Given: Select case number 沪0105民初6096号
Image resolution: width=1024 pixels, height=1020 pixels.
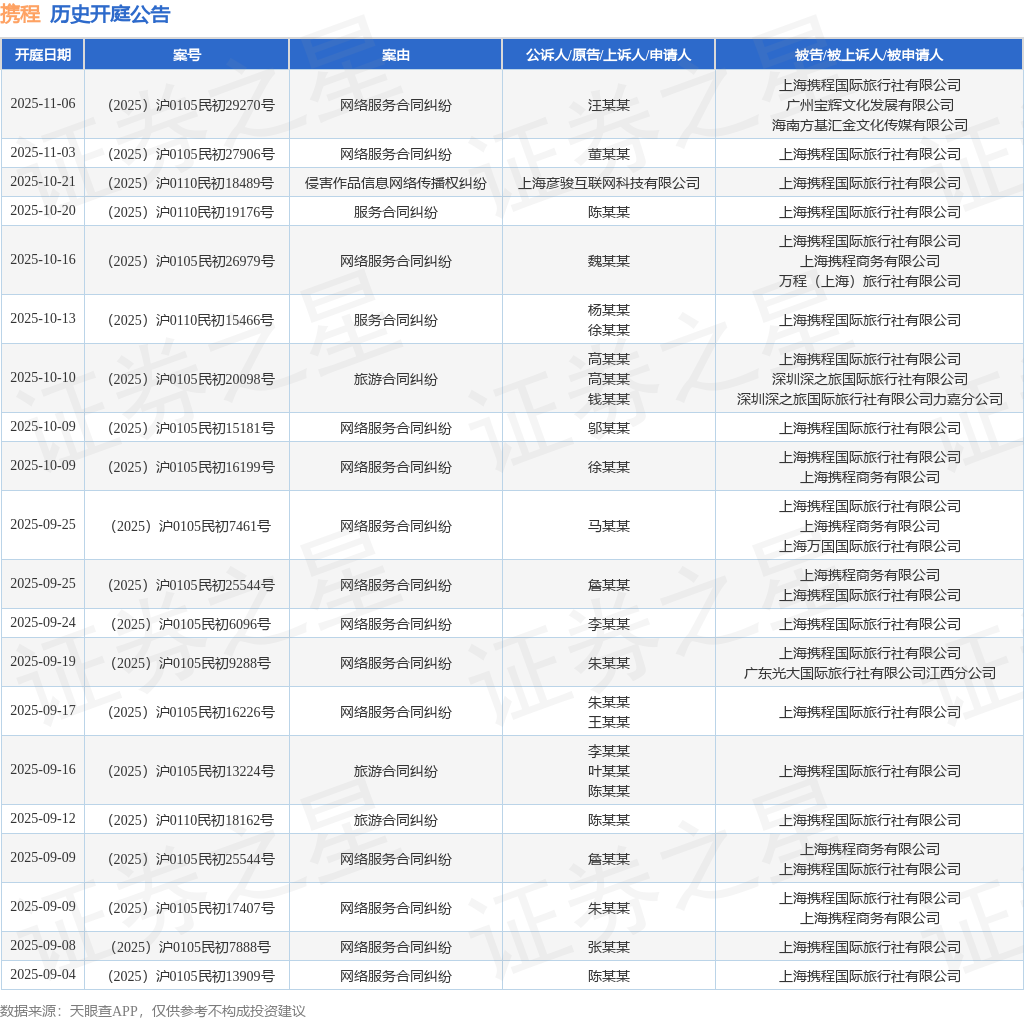Looking at the screenshot, I should coord(191,624).
